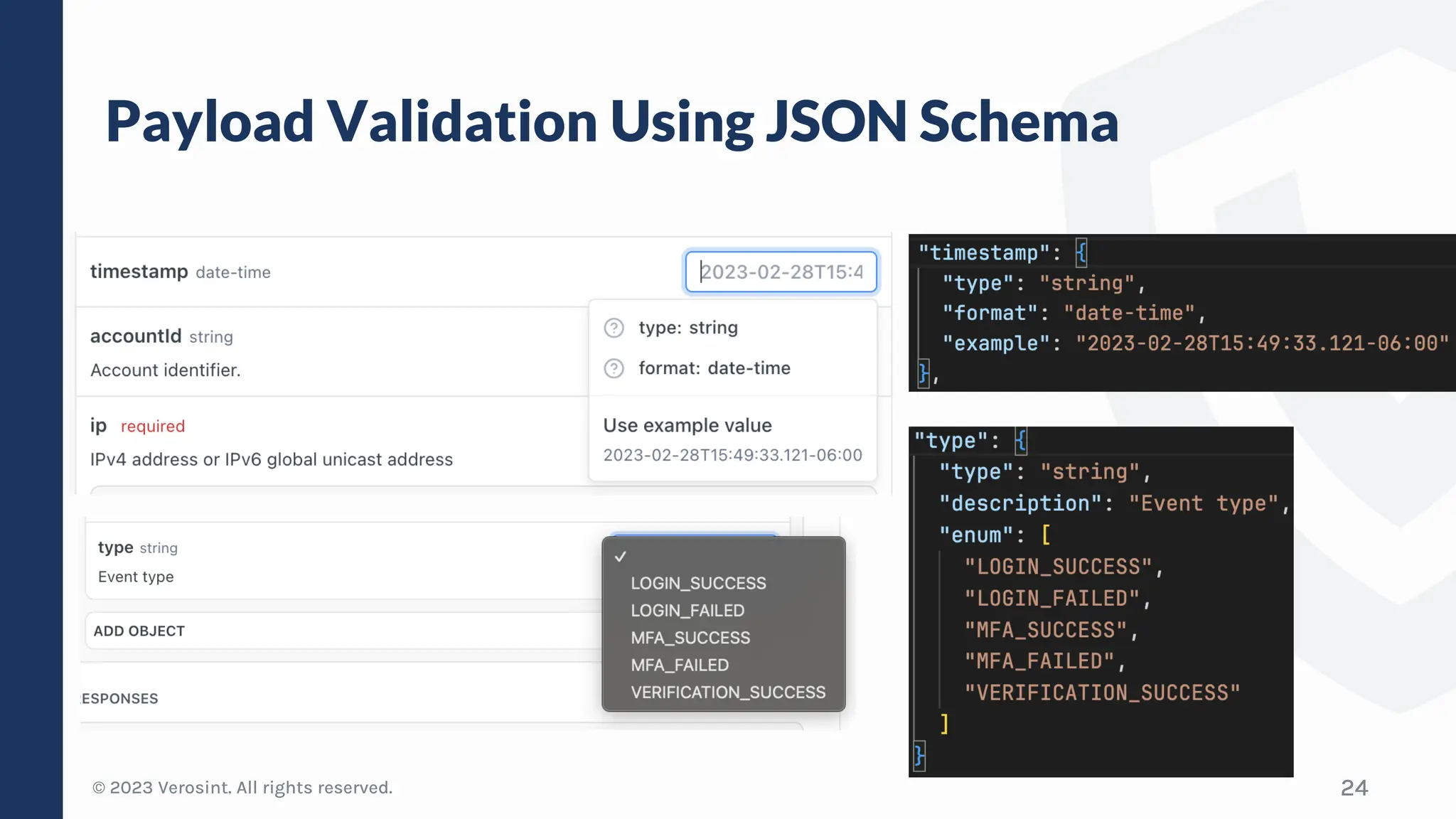1456x819 pixels.
Task: Click the checkmark on blank dropdown option
Action: click(x=621, y=557)
